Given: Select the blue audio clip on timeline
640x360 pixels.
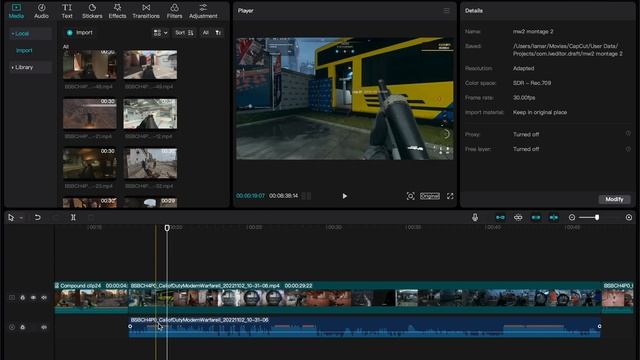Looking at the screenshot, I should (x=364, y=327).
